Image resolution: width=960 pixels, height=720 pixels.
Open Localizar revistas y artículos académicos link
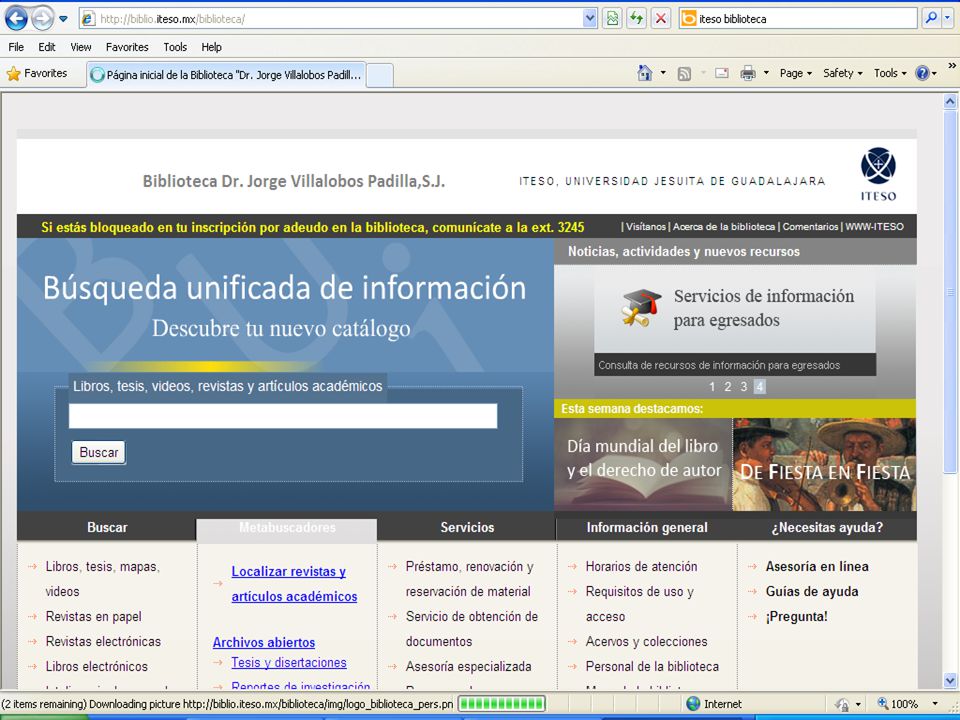click(x=294, y=584)
